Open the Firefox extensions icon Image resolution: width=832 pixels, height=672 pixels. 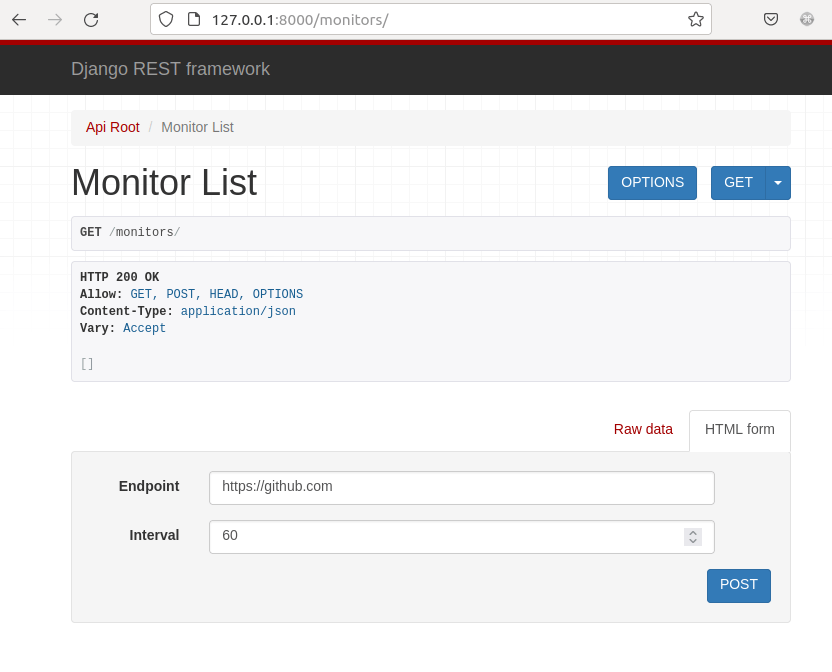pos(806,19)
